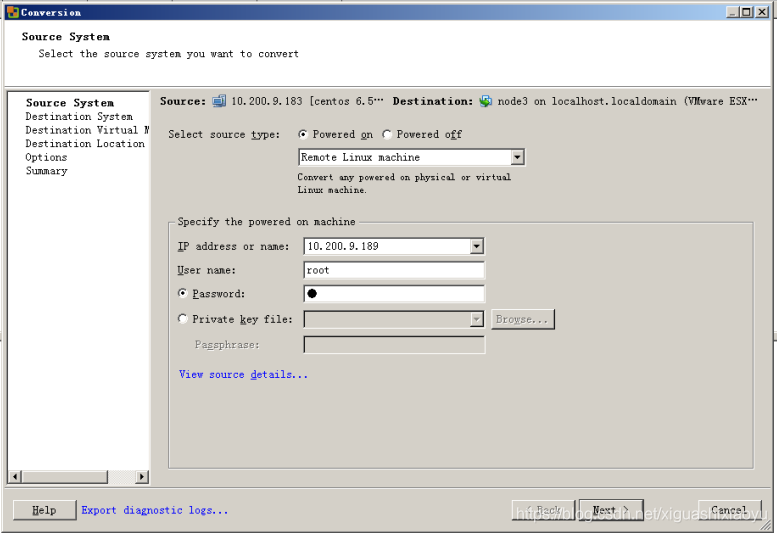Click the sidebar horizontal scrollbar thumb
The image size is (777, 533).
point(65,477)
